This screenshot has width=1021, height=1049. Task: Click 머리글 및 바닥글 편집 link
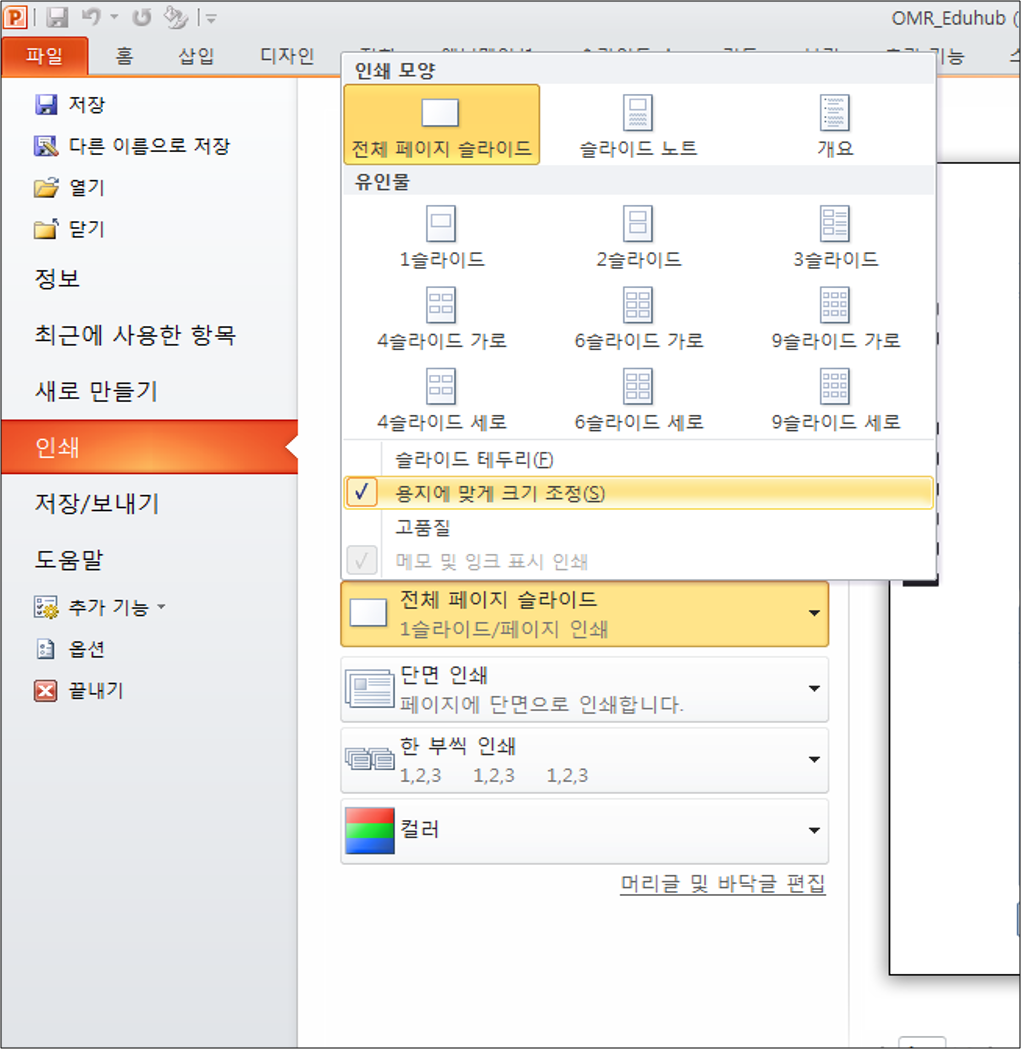pos(723,884)
